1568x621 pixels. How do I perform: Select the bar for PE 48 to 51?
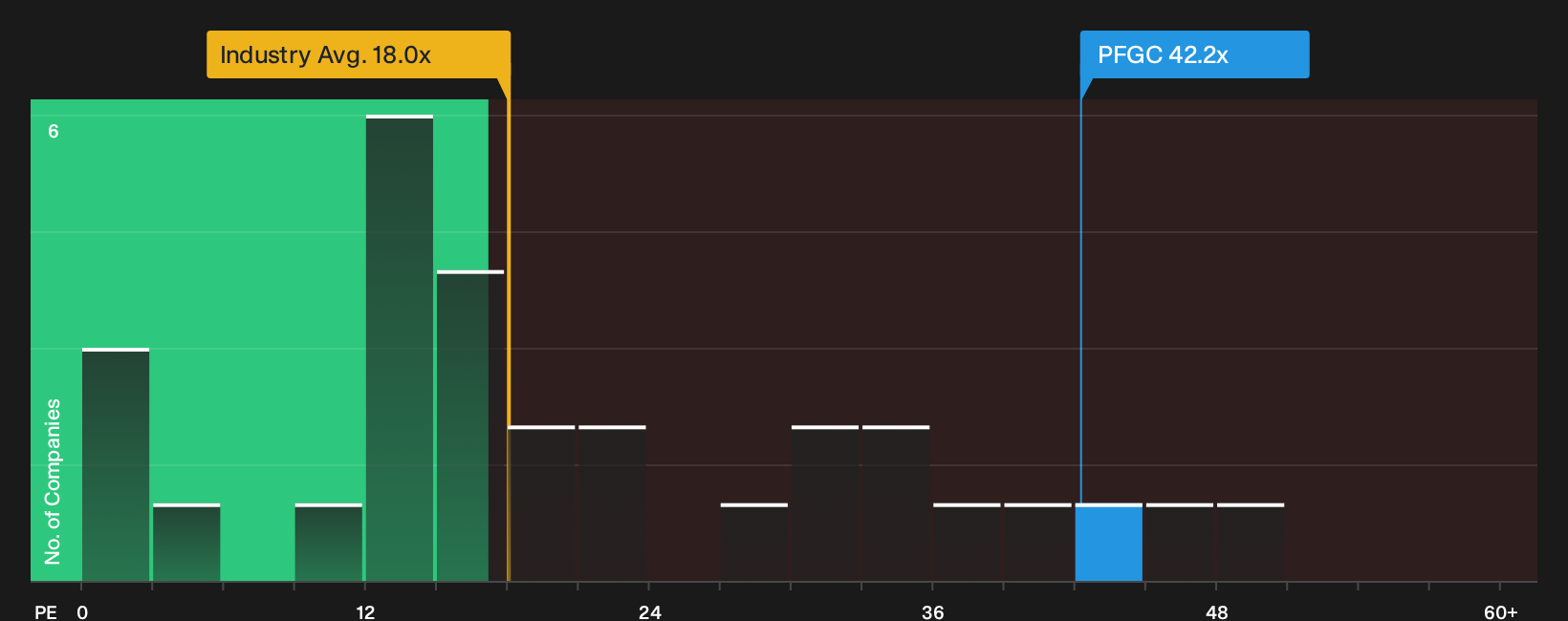[x=1251, y=543]
